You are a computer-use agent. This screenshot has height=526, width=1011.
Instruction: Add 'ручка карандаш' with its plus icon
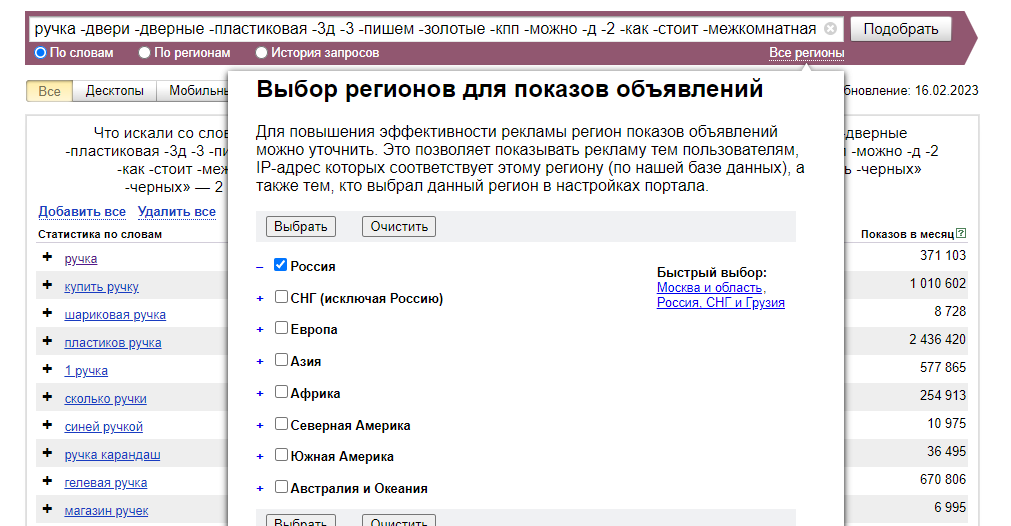pyautogui.click(x=47, y=453)
